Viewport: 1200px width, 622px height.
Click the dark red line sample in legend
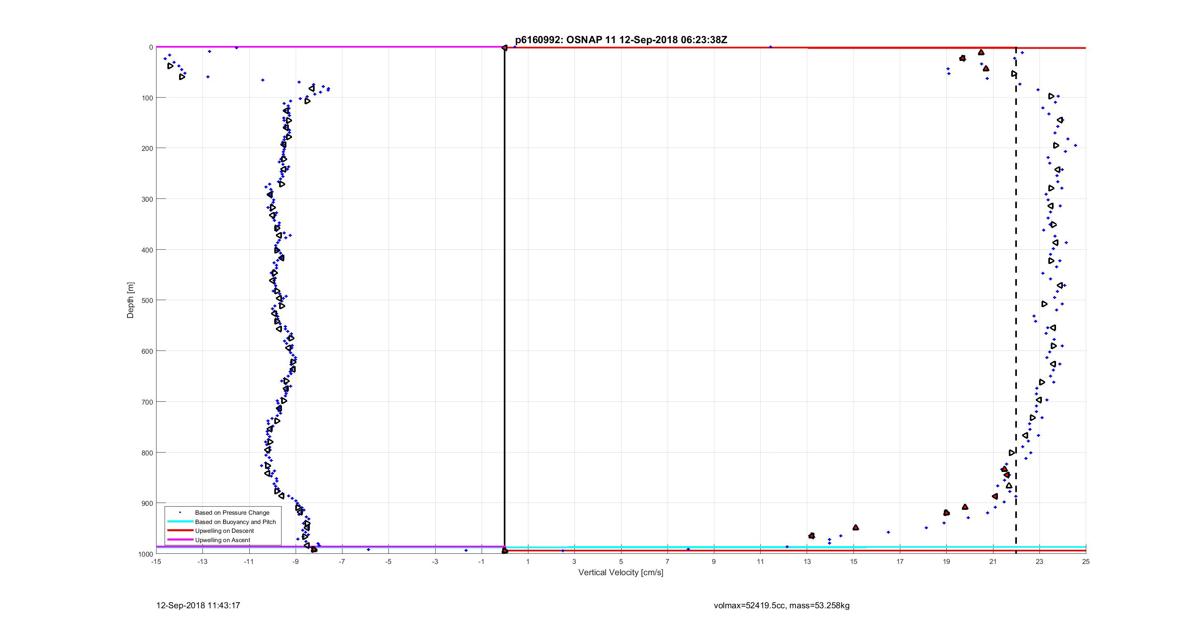click(x=179, y=531)
